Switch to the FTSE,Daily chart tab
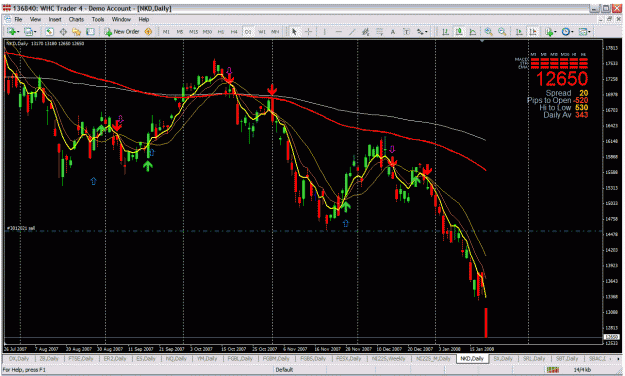Screen dimensions: 625x376 (x=81, y=359)
